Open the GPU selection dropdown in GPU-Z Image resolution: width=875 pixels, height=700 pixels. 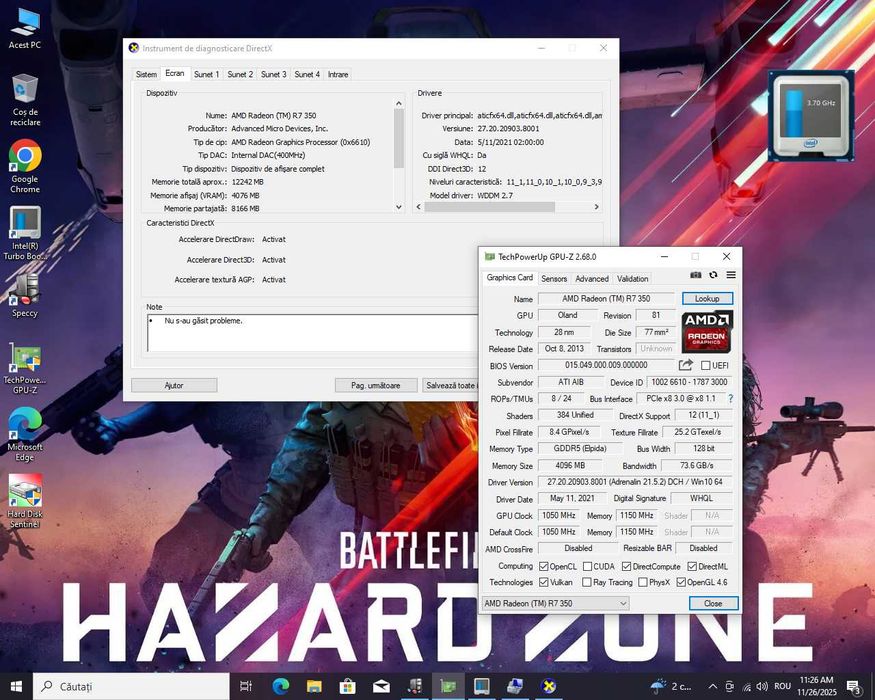pos(555,603)
